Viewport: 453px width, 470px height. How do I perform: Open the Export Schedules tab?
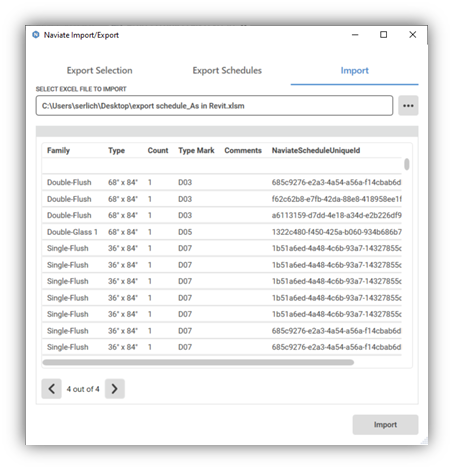click(227, 70)
